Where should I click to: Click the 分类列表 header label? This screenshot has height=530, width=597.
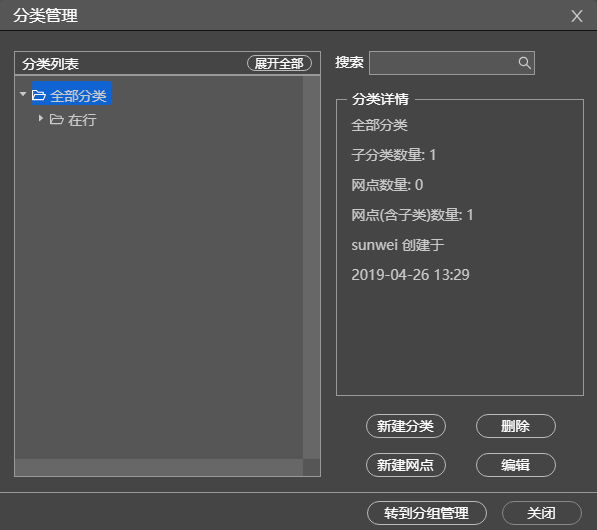(x=50, y=64)
